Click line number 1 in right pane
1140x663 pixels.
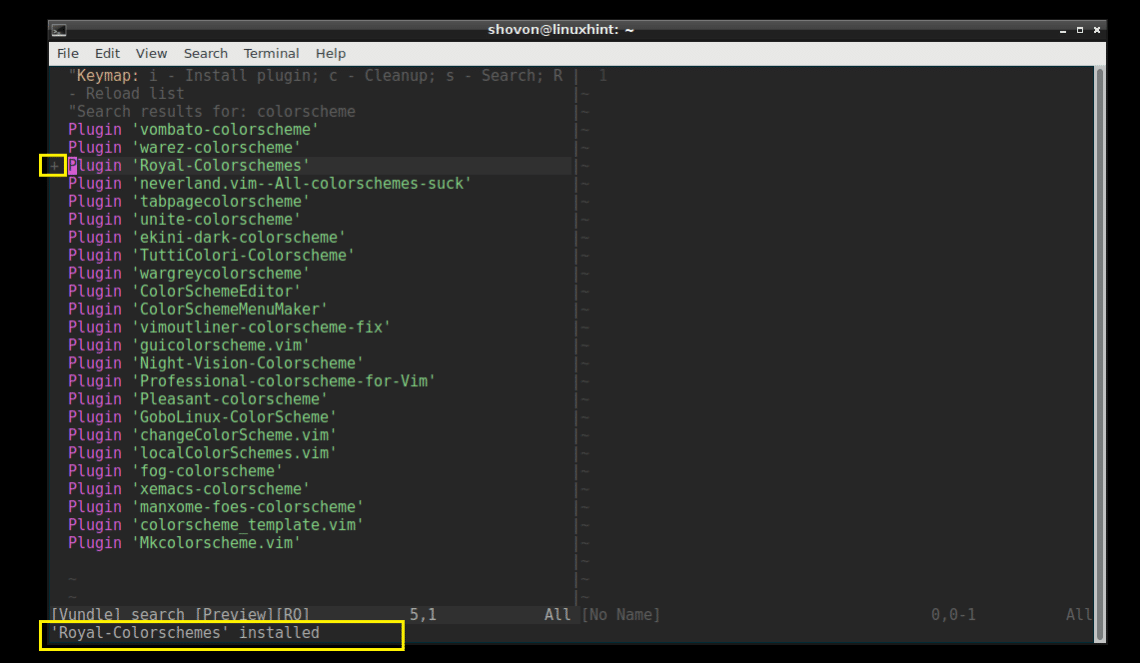point(603,76)
